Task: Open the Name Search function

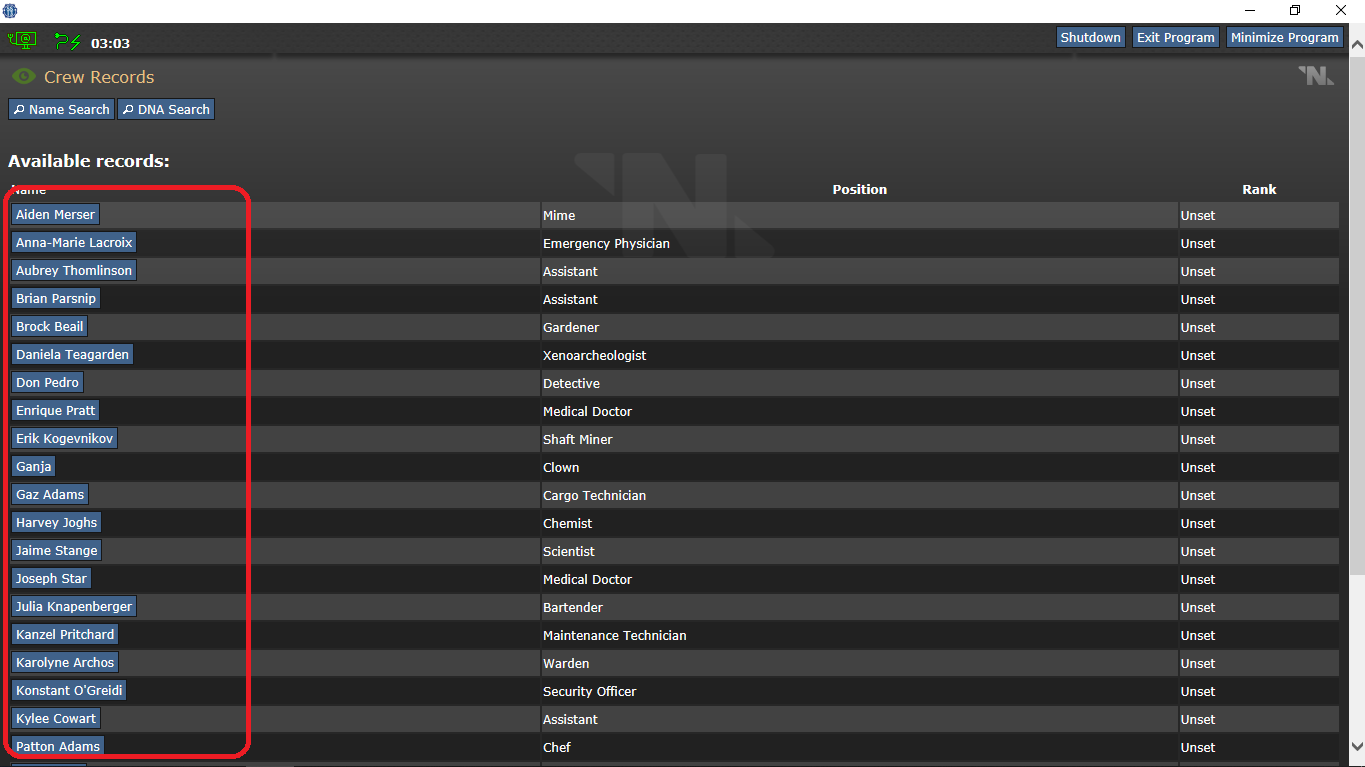Action: pos(61,109)
